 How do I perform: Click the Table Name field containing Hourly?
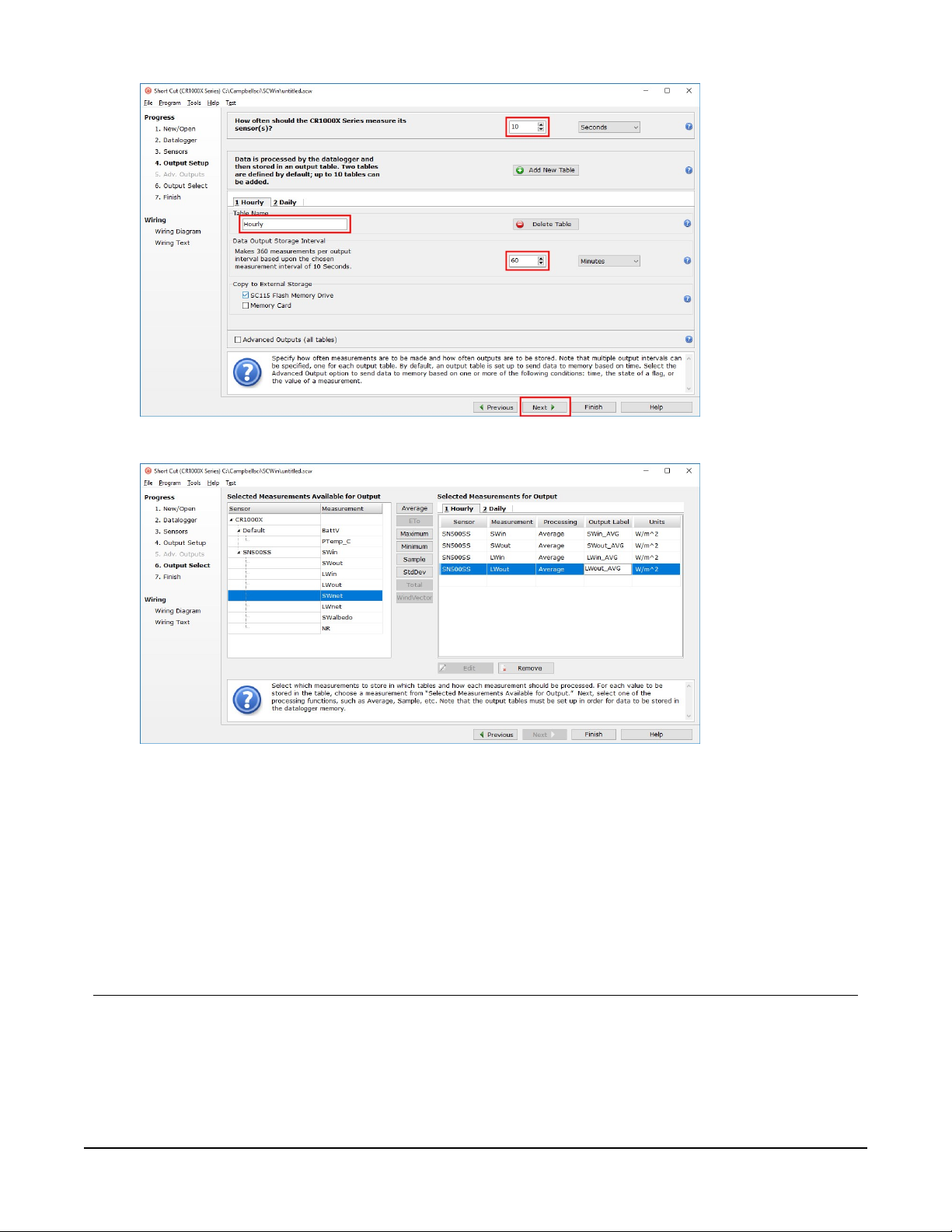pyautogui.click(x=295, y=225)
